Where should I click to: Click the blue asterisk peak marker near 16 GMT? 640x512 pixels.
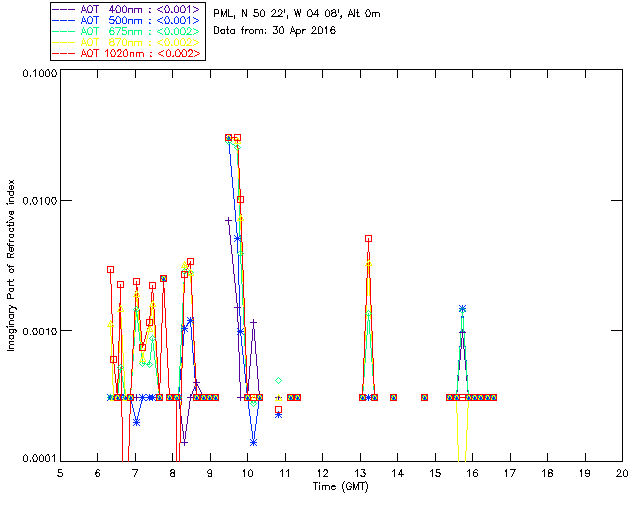coord(462,309)
